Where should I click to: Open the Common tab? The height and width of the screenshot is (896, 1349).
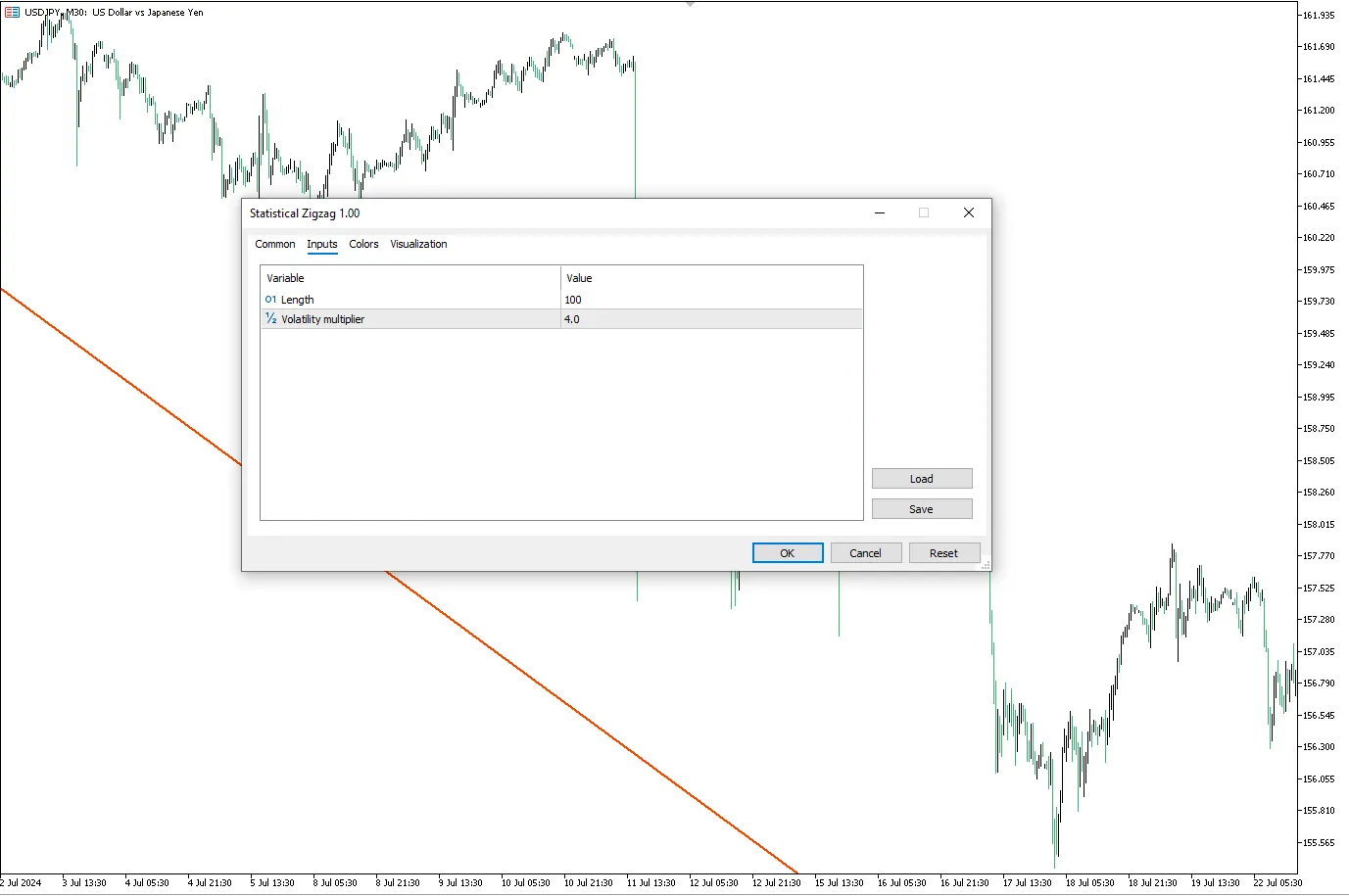coord(274,245)
